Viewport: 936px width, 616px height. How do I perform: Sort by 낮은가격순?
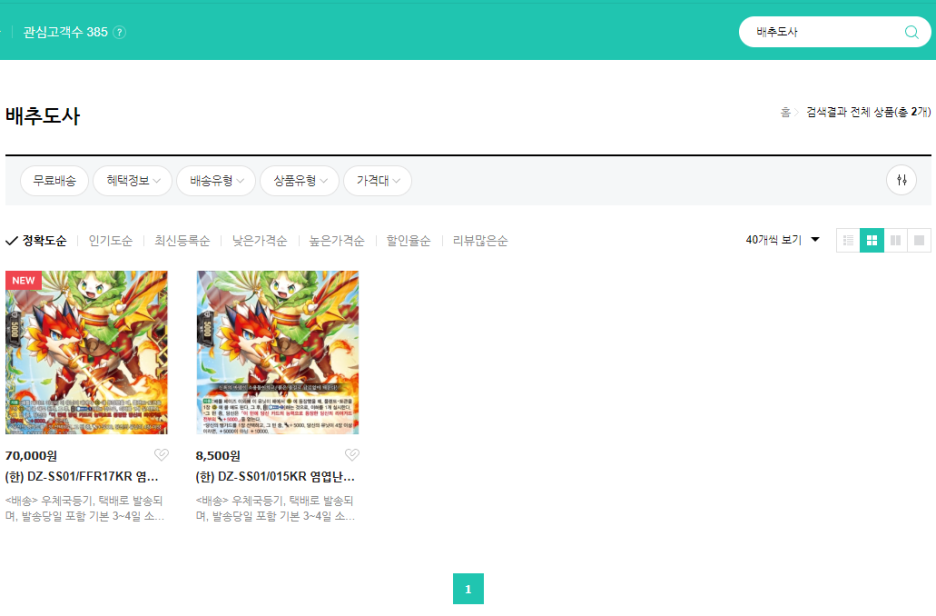(260, 241)
